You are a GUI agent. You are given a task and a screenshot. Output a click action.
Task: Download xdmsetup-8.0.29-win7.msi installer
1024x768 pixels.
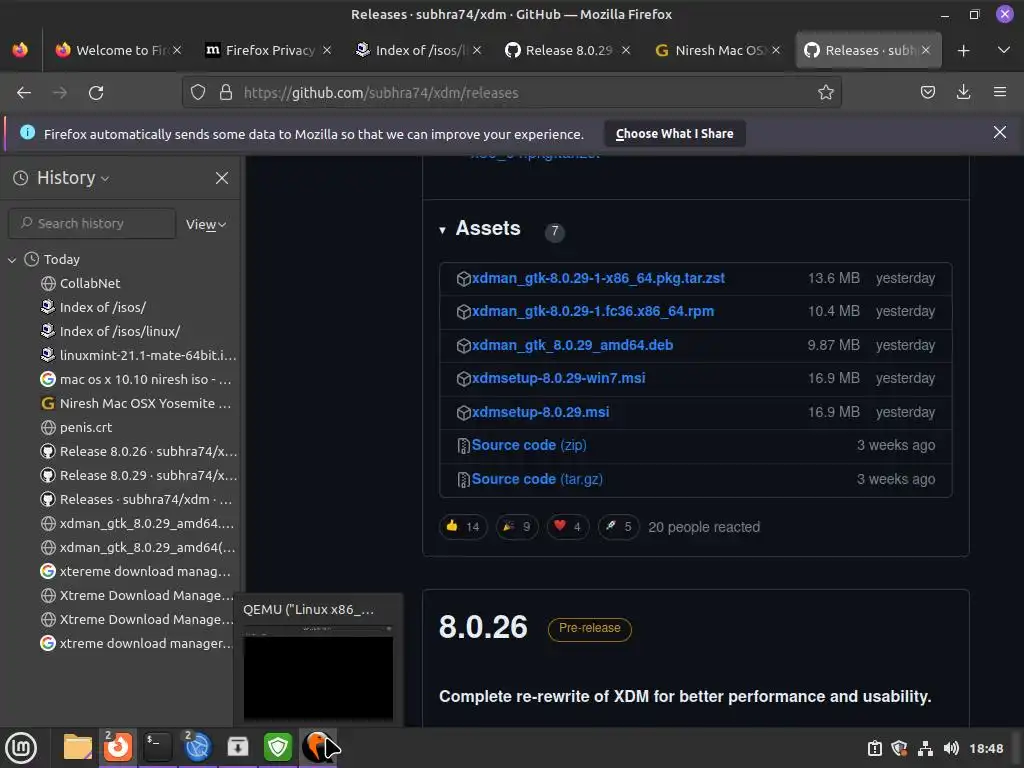[x=558, y=378]
